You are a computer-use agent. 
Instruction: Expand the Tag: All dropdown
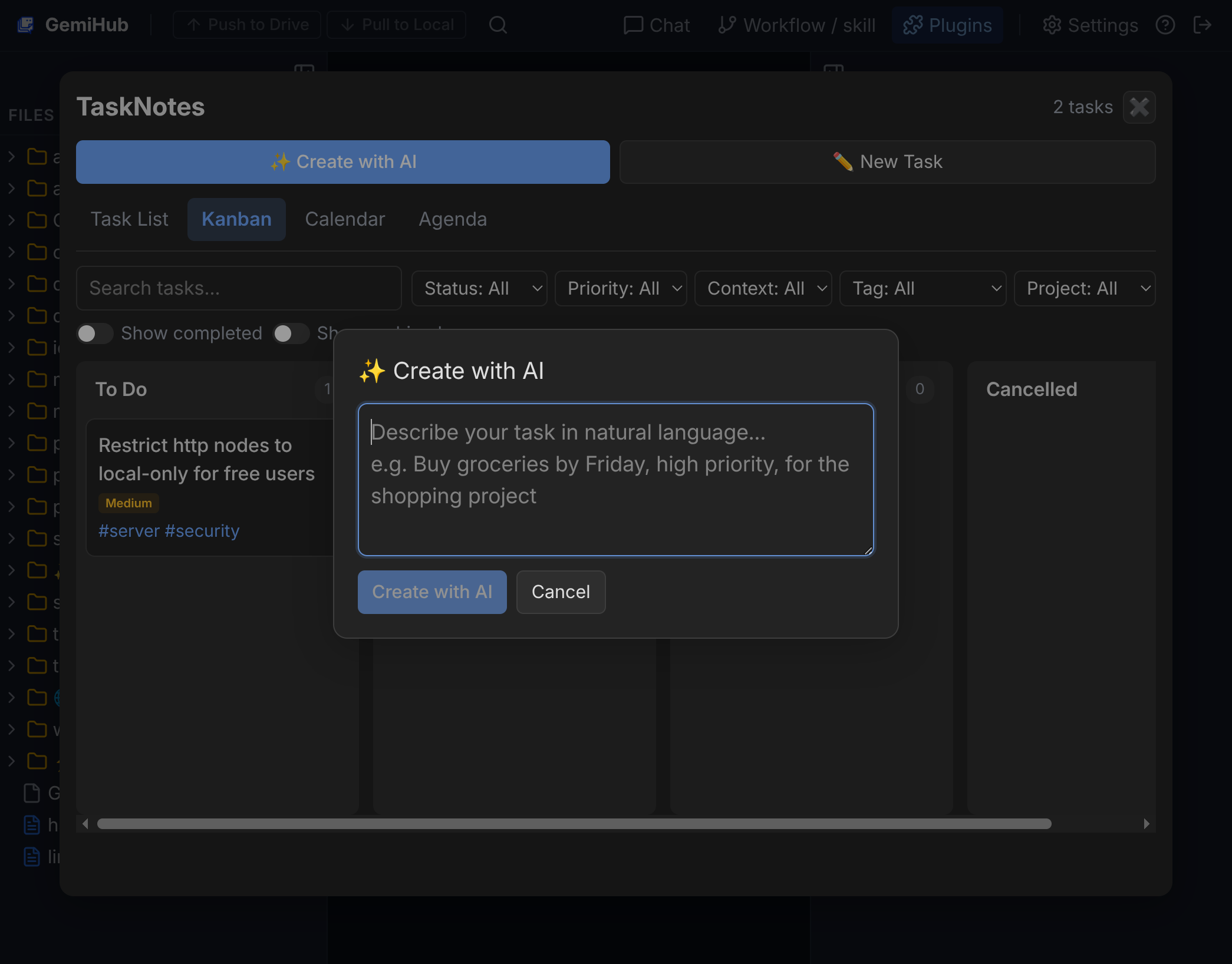[x=922, y=288]
